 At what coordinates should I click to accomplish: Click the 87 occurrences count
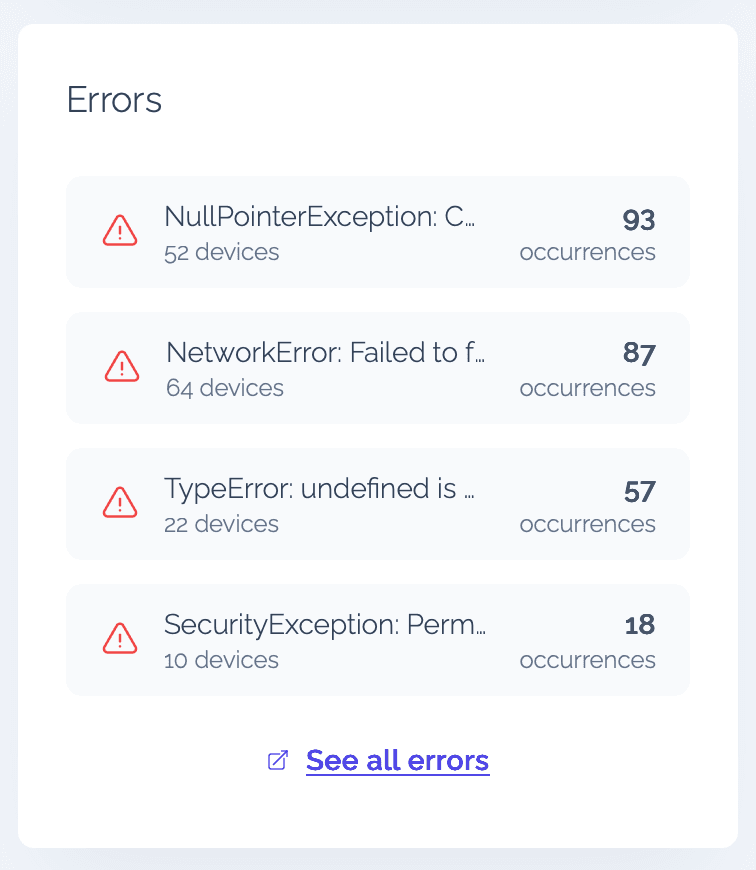click(x=638, y=355)
